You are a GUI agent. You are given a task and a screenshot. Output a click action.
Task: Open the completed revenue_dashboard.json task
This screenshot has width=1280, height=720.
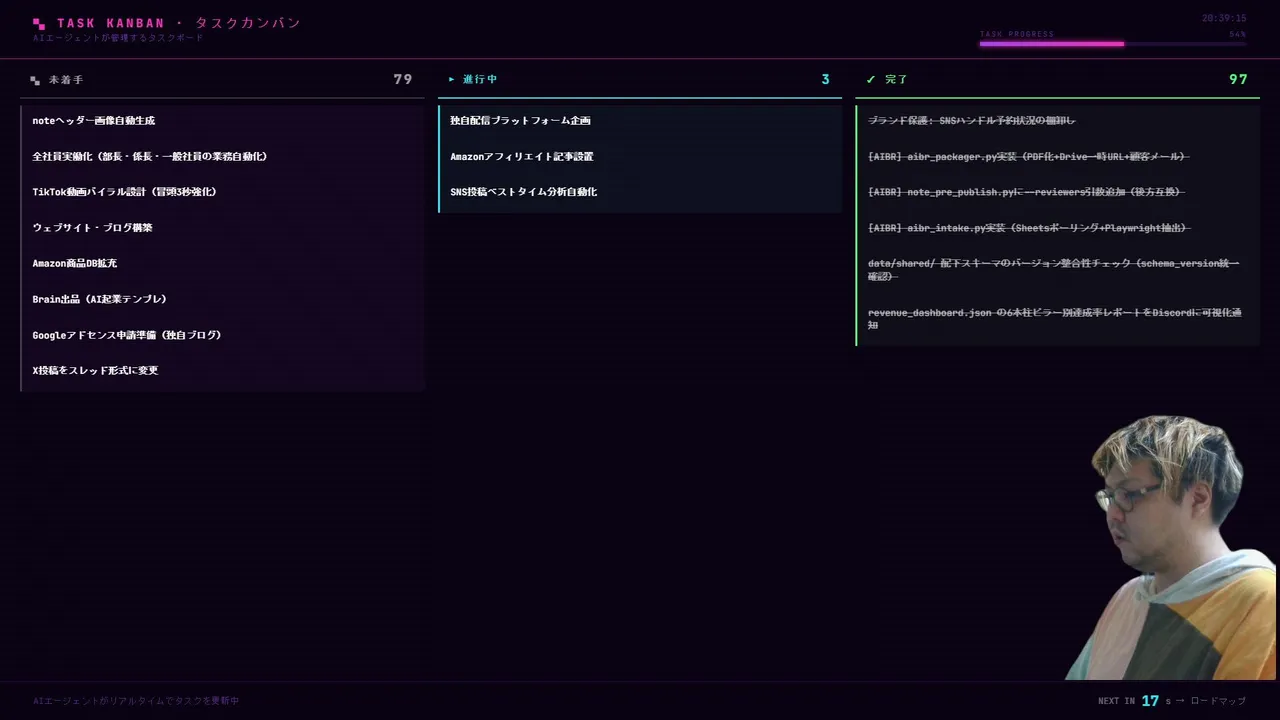(1058, 319)
